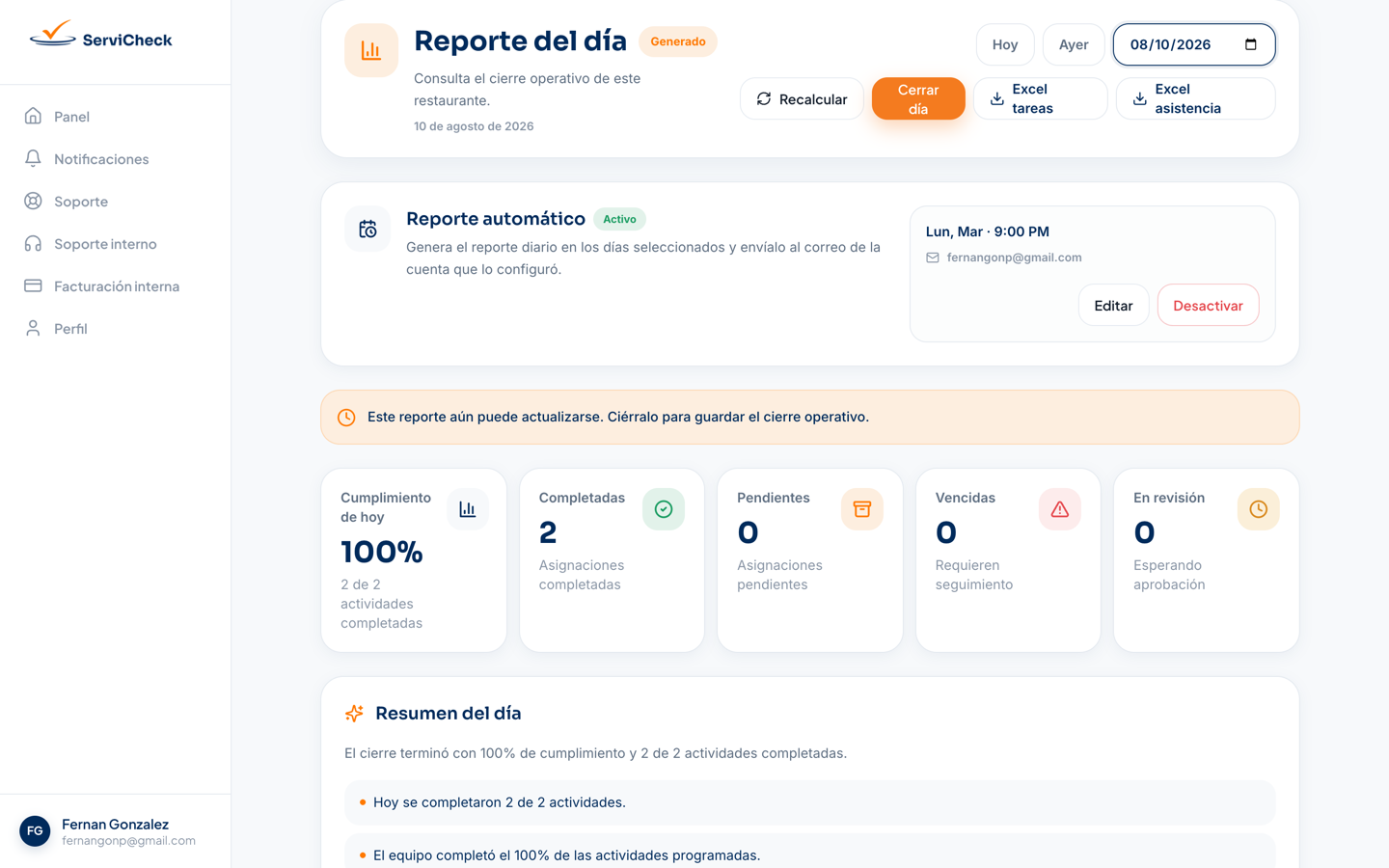Click the En revisión clock icon
The height and width of the screenshot is (868, 1389).
point(1259,509)
